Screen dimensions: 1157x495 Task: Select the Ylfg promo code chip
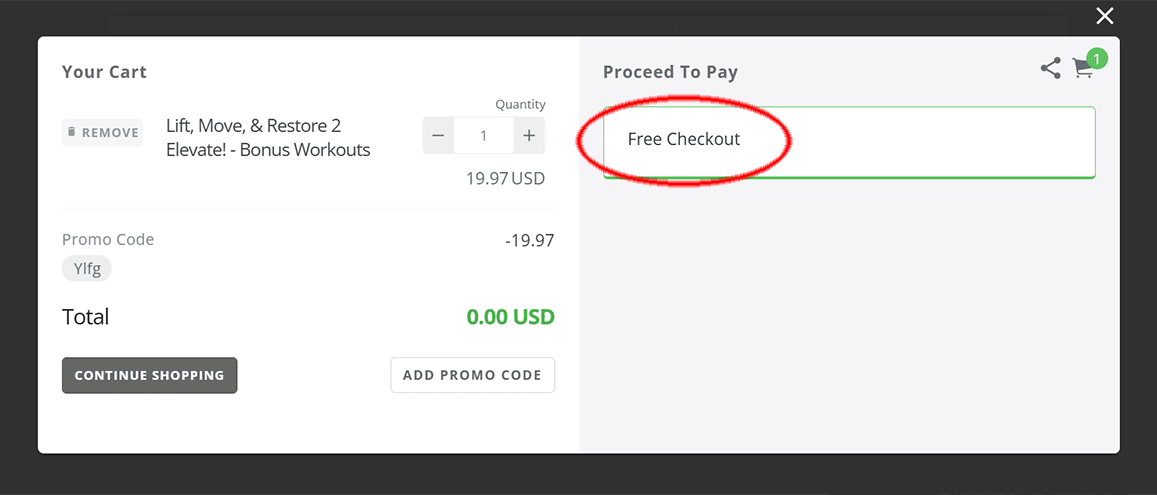tap(86, 269)
